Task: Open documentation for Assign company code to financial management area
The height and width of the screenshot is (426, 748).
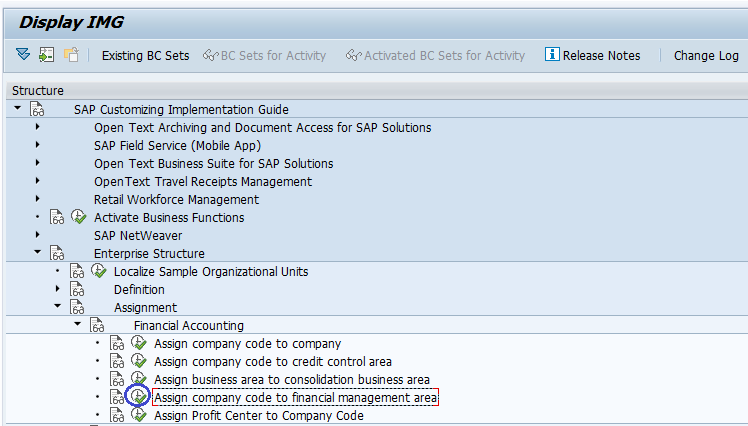Action: click(x=117, y=397)
